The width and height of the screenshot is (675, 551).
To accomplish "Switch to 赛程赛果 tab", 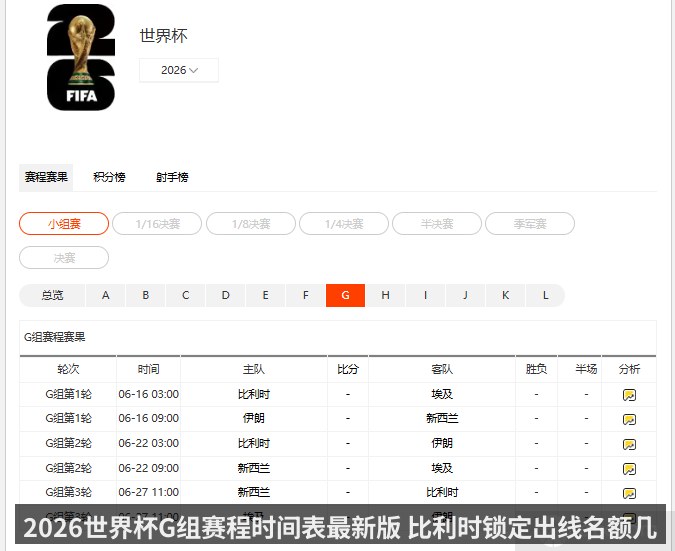I will tap(46, 177).
